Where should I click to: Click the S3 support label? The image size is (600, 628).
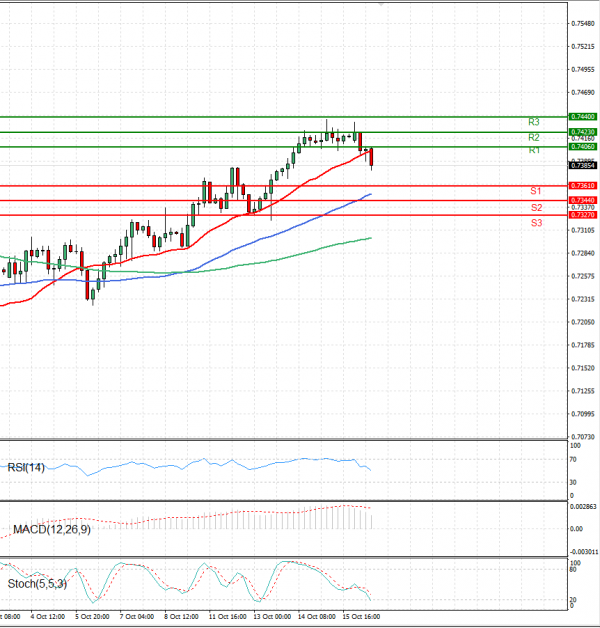pos(536,223)
